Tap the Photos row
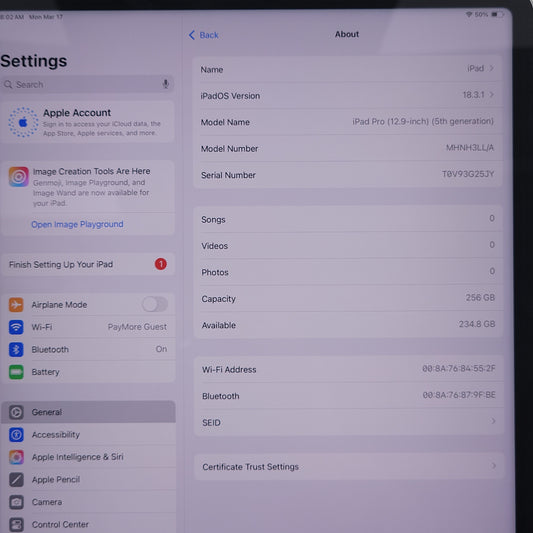 pos(349,272)
